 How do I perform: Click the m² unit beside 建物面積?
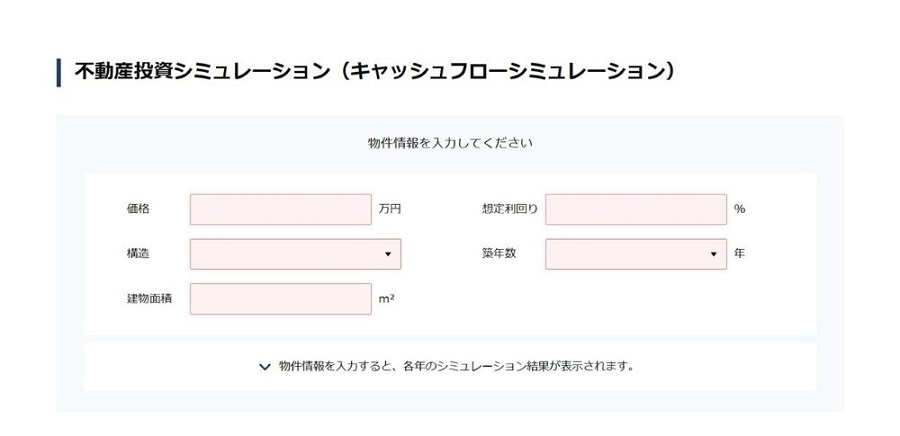[386, 298]
